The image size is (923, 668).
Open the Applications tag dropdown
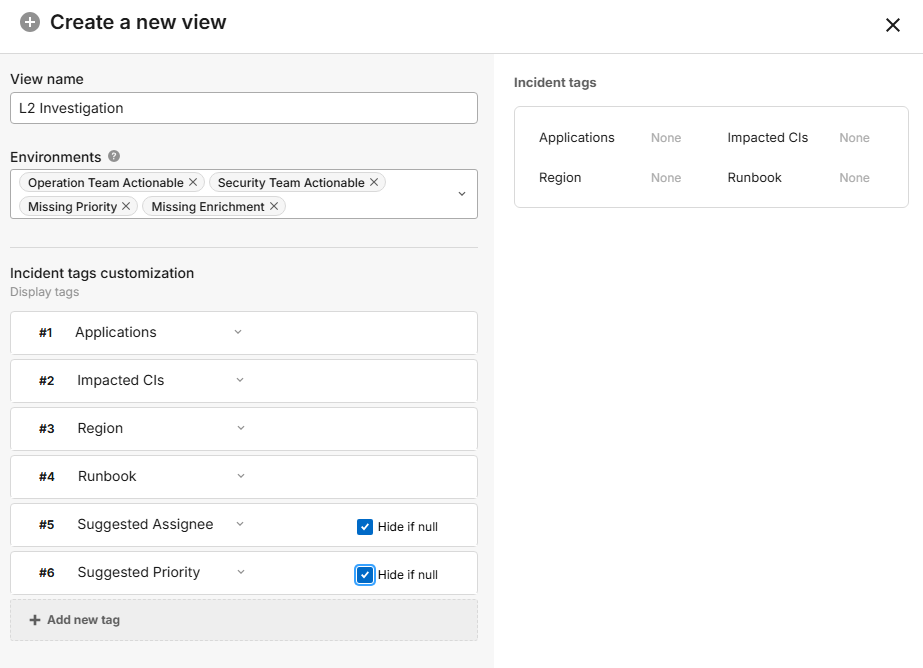(x=238, y=333)
